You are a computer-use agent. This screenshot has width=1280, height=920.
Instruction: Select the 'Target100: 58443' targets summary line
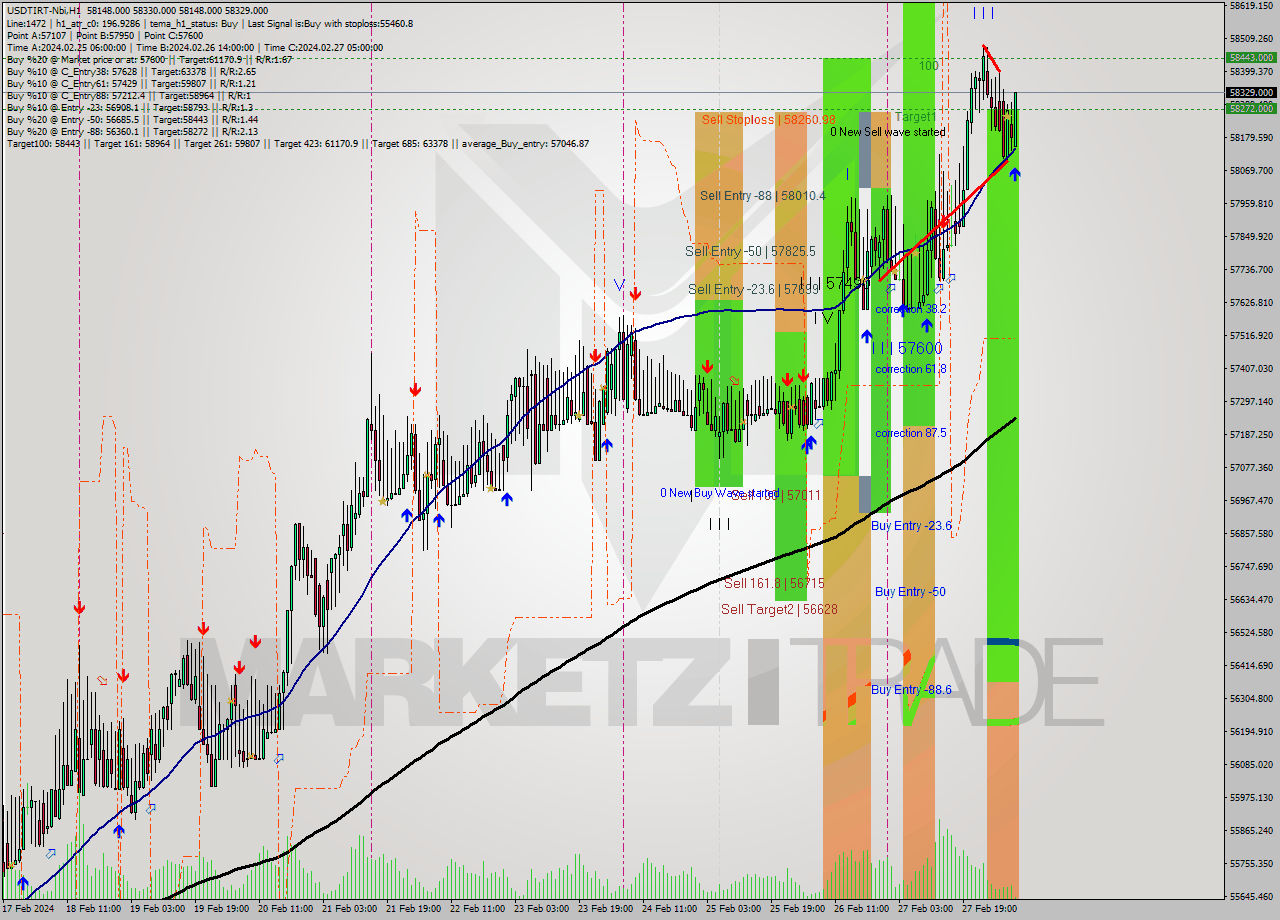coord(297,143)
